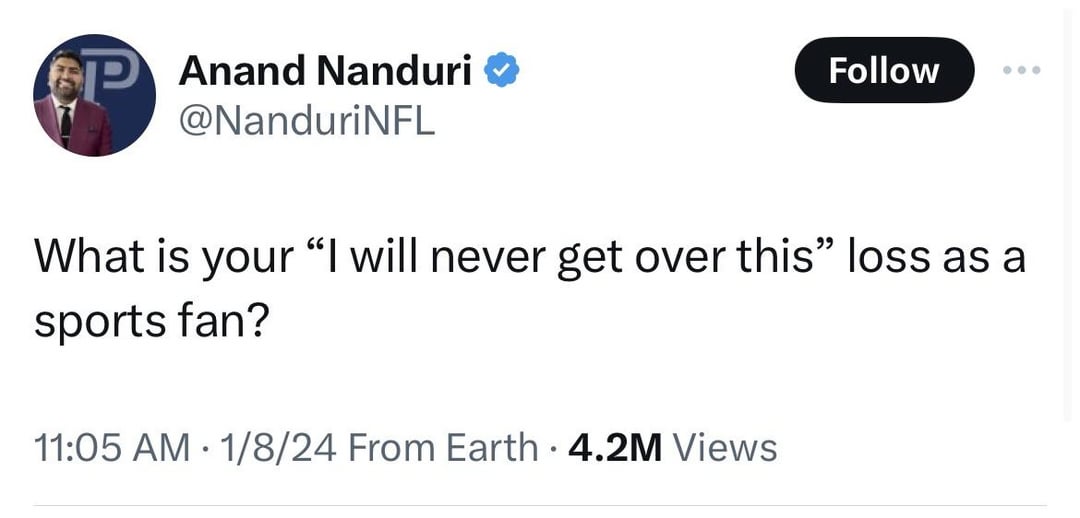The width and height of the screenshot is (1080, 518).
Task: Click the blue verified checkmark badge
Action: pyautogui.click(x=500, y=70)
